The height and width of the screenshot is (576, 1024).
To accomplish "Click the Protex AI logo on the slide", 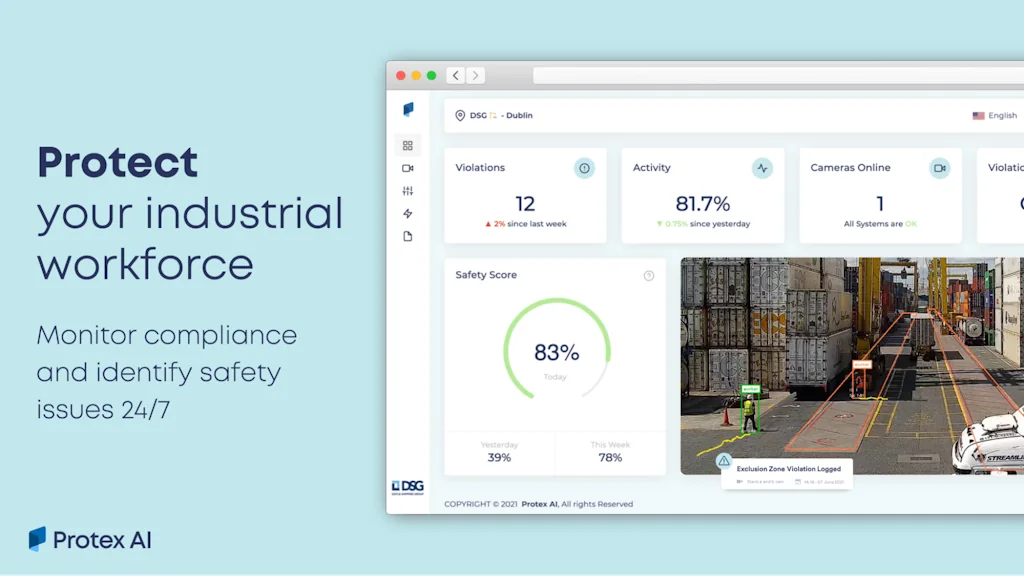I will tap(90, 539).
